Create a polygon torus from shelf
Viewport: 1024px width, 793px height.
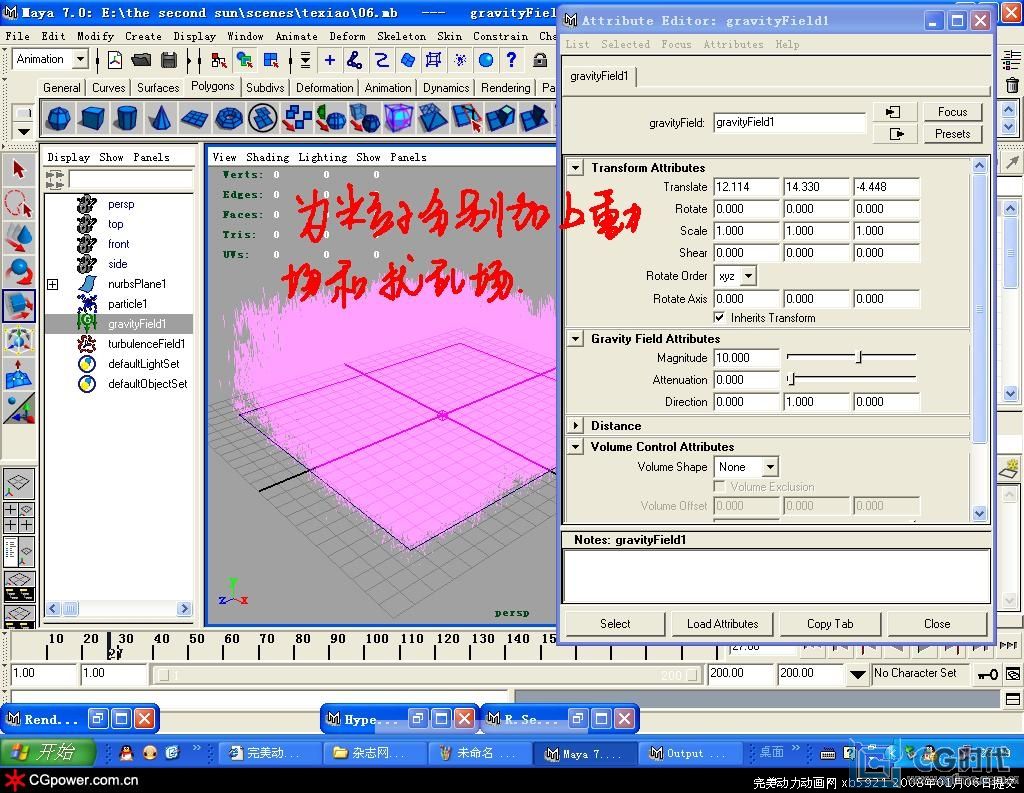[229, 119]
